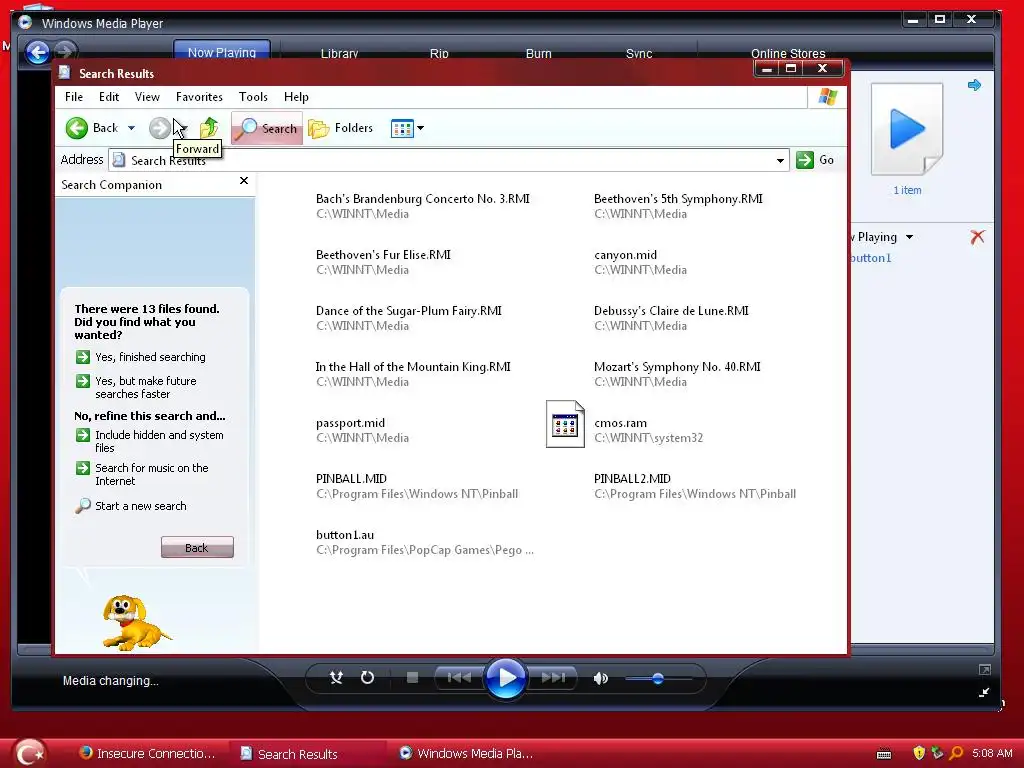This screenshot has height=768, width=1024.
Task: Select canyon.mid file
Action: click(x=625, y=255)
